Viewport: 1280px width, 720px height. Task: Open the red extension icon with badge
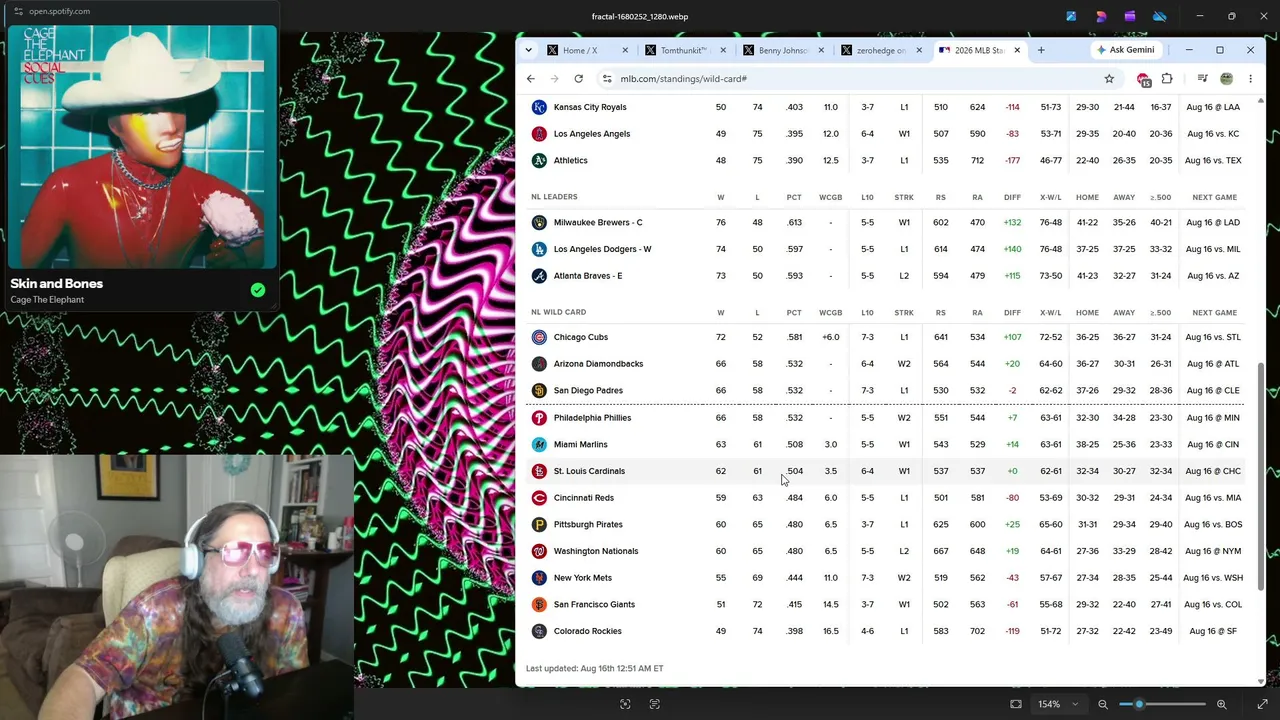point(1144,79)
